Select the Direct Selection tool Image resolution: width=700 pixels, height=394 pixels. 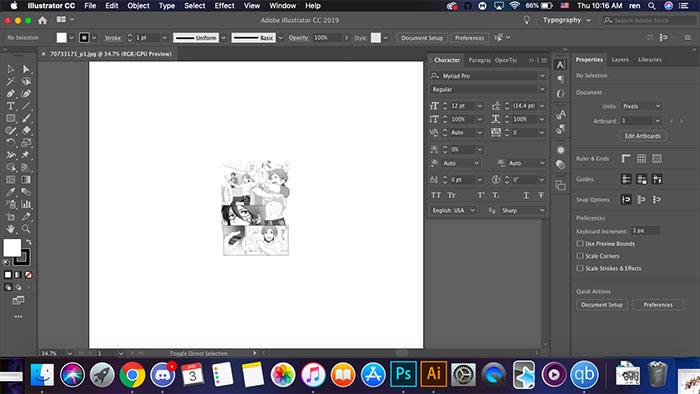tap(26, 69)
